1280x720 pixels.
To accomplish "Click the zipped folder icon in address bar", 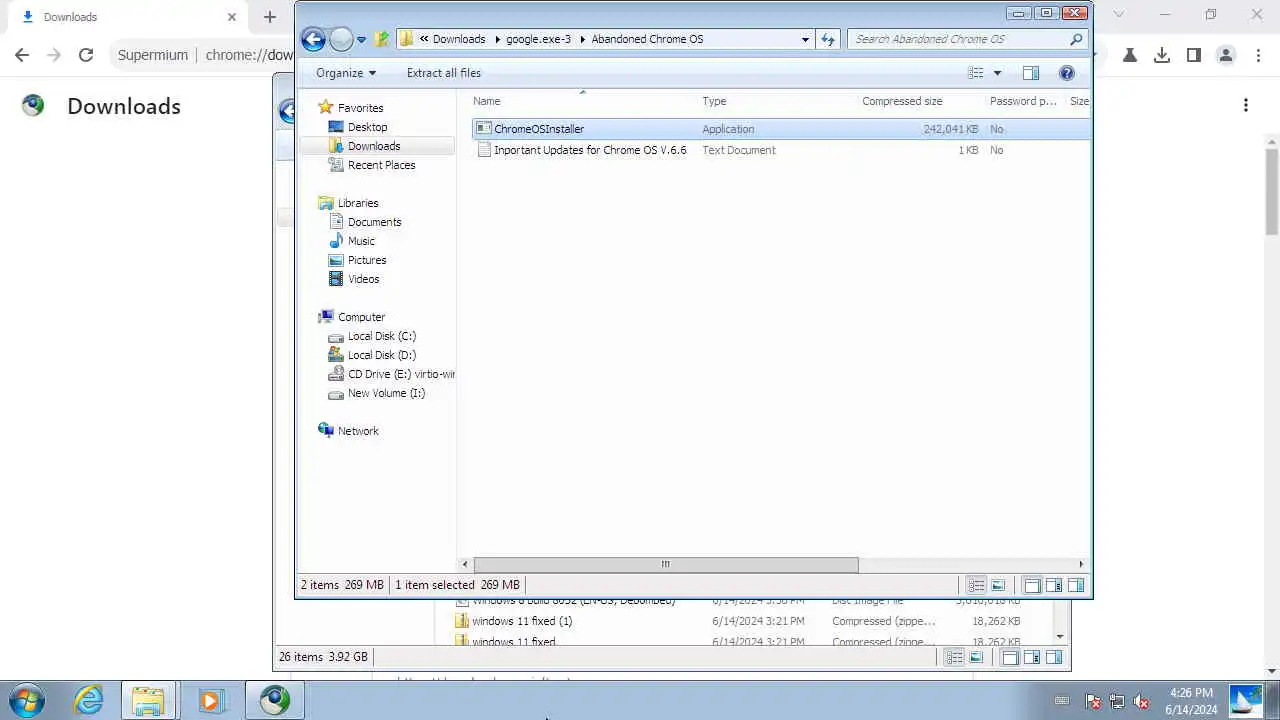I will [406, 39].
